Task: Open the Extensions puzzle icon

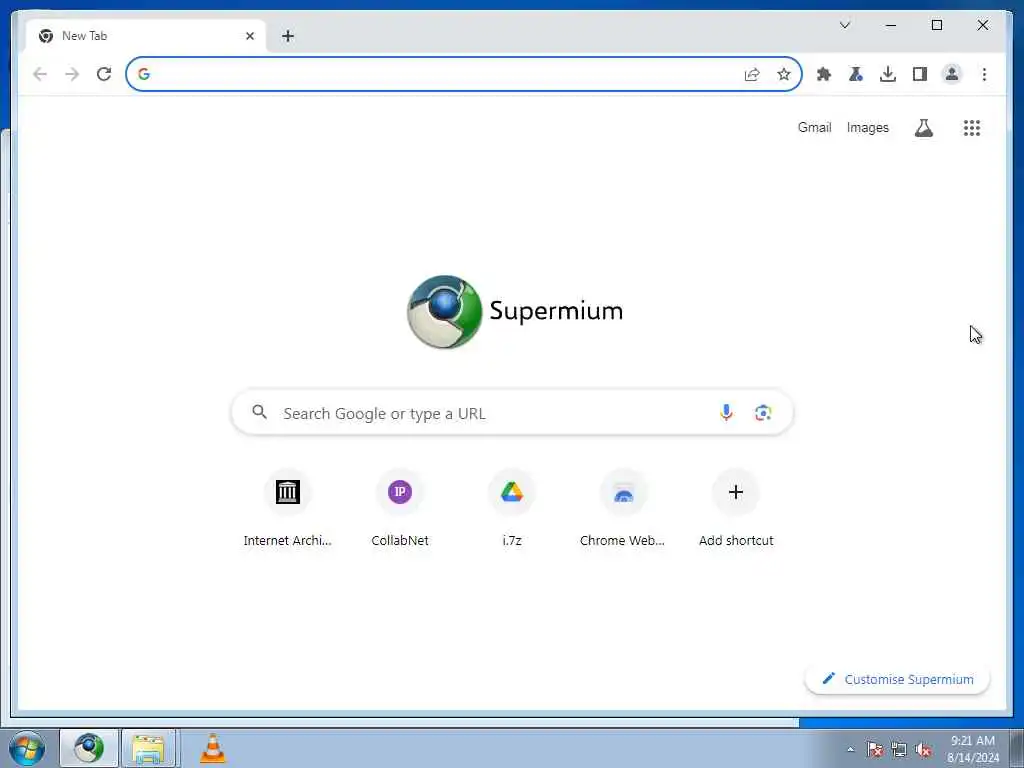Action: click(824, 74)
